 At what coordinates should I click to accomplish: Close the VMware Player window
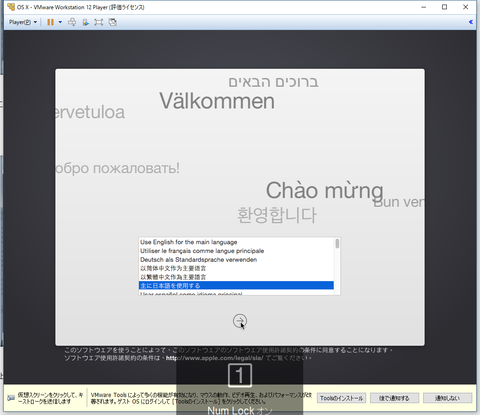pos(466,7)
